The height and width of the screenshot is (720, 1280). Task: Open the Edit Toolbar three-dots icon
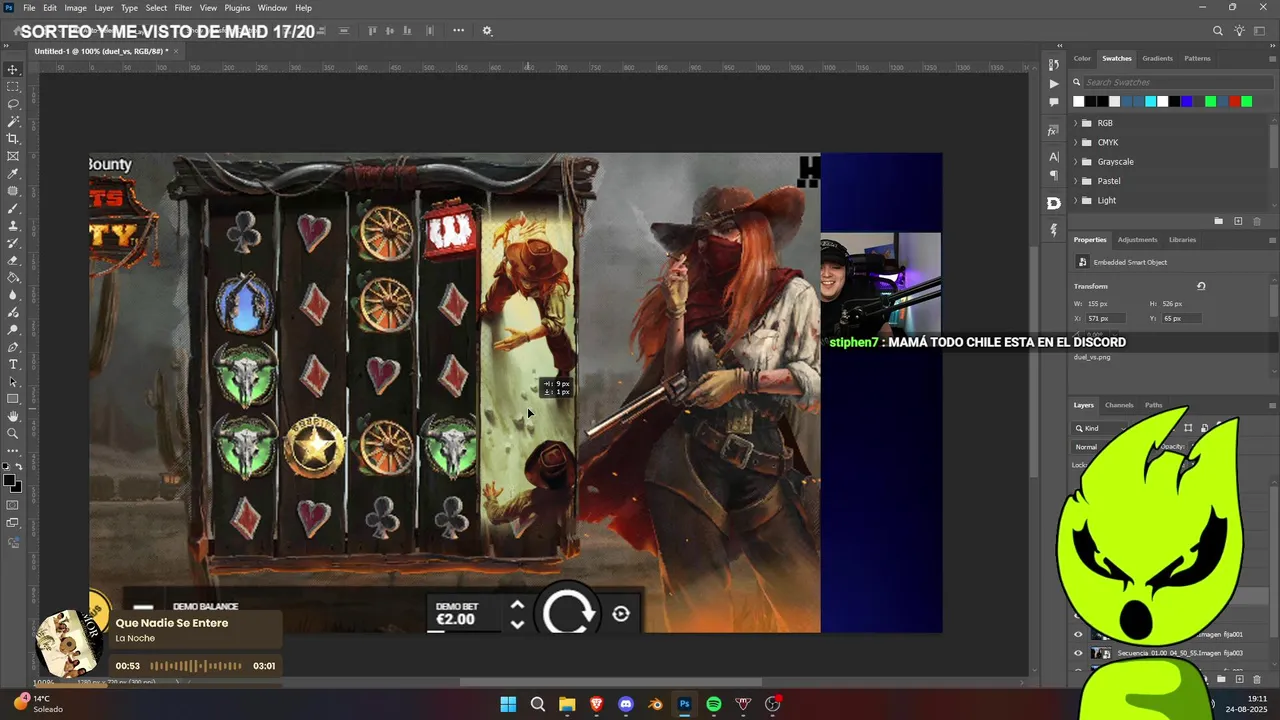click(13, 451)
